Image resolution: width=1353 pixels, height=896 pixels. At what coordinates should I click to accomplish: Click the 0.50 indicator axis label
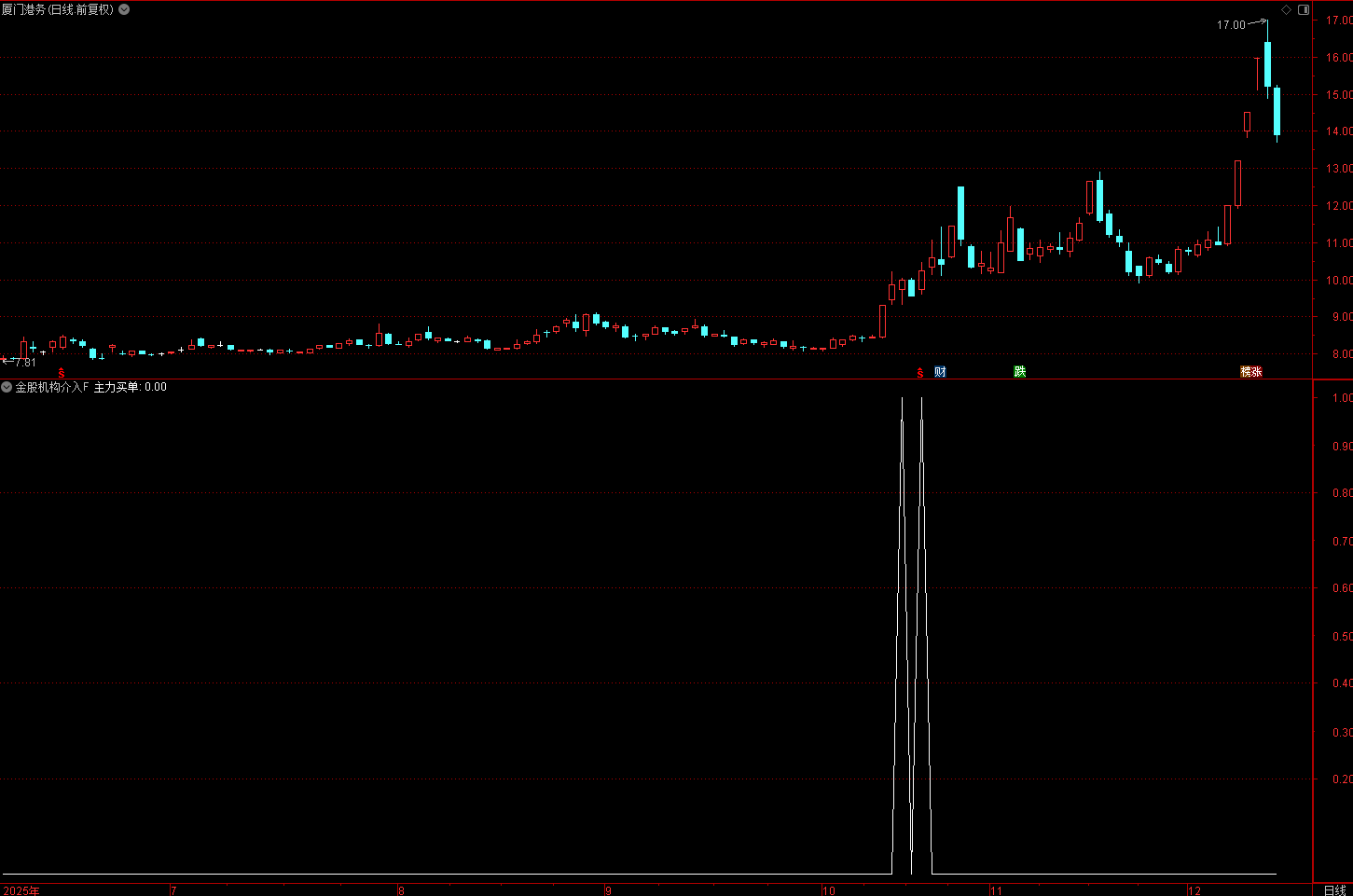tap(1342, 636)
